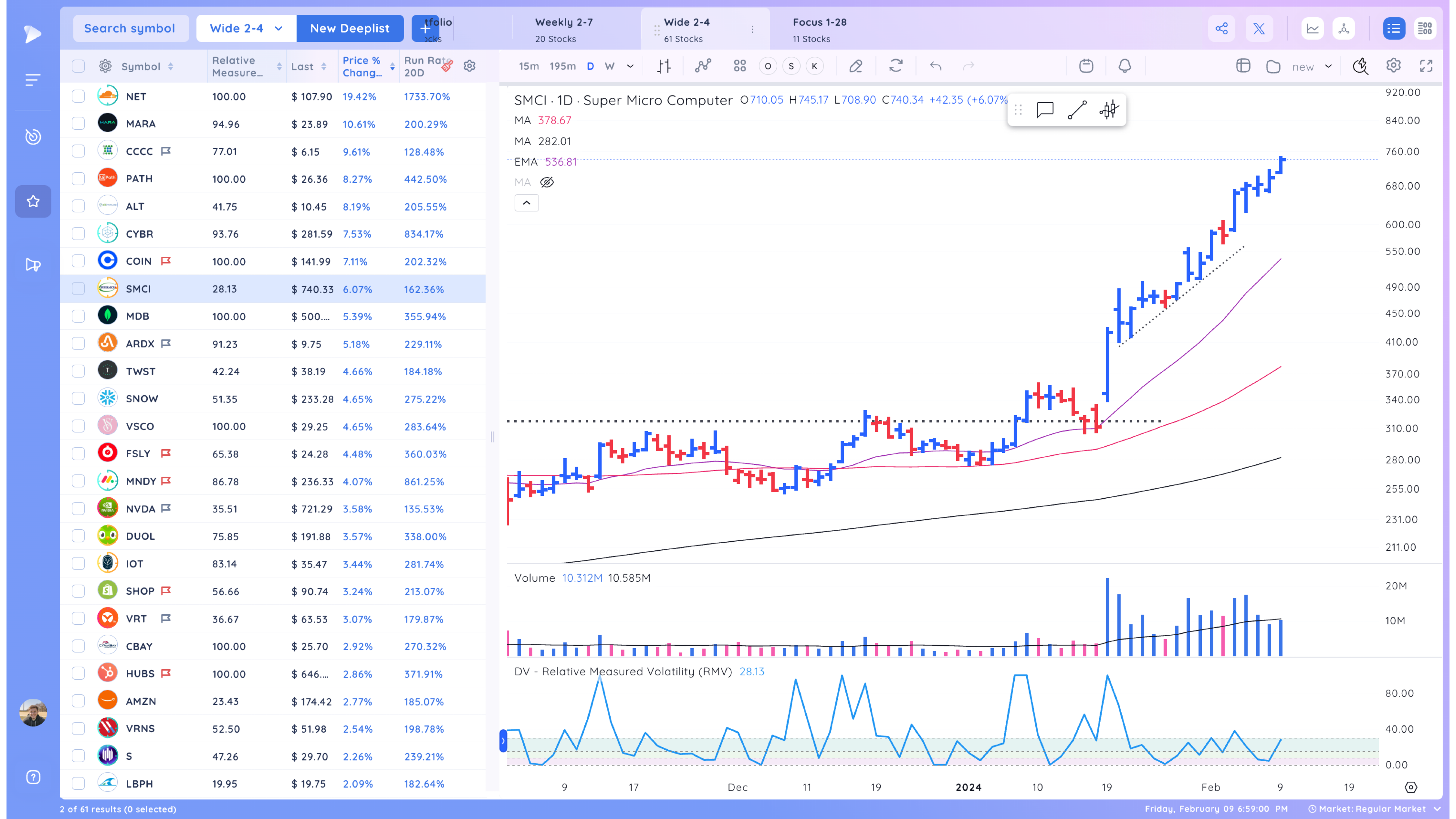Sort by Price % Change column arrows
The height and width of the screenshot is (819, 1456).
click(x=392, y=66)
